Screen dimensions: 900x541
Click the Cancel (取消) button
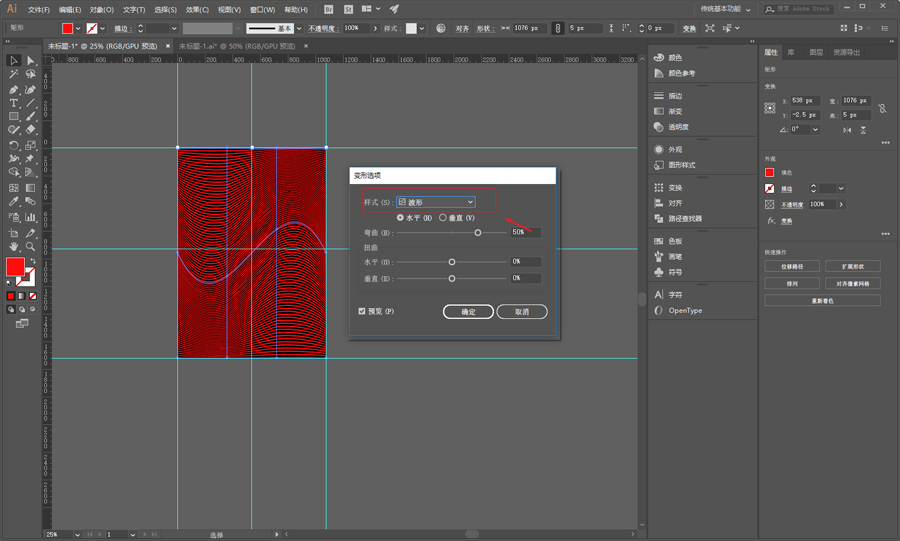(522, 312)
